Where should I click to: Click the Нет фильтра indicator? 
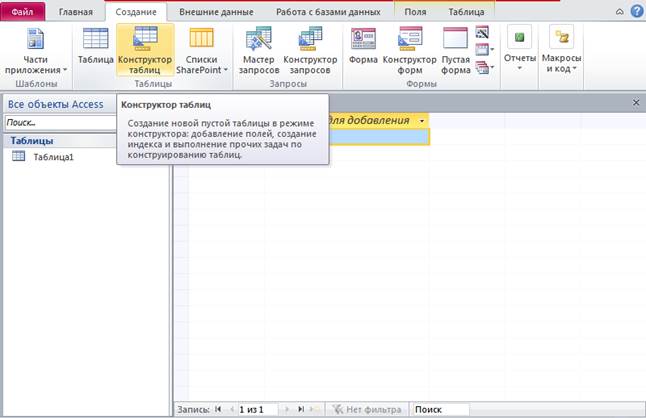(x=367, y=409)
